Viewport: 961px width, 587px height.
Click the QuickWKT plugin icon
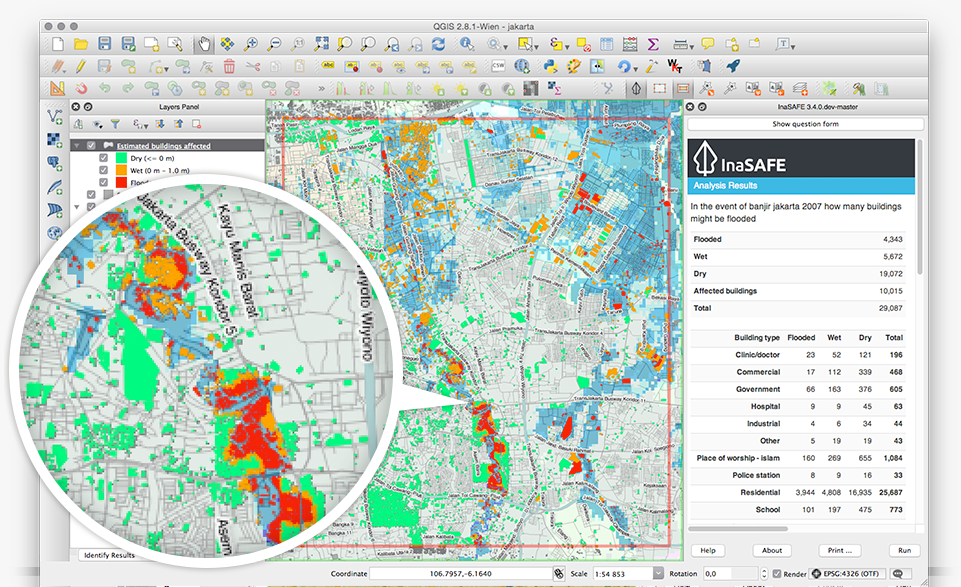tap(675, 66)
